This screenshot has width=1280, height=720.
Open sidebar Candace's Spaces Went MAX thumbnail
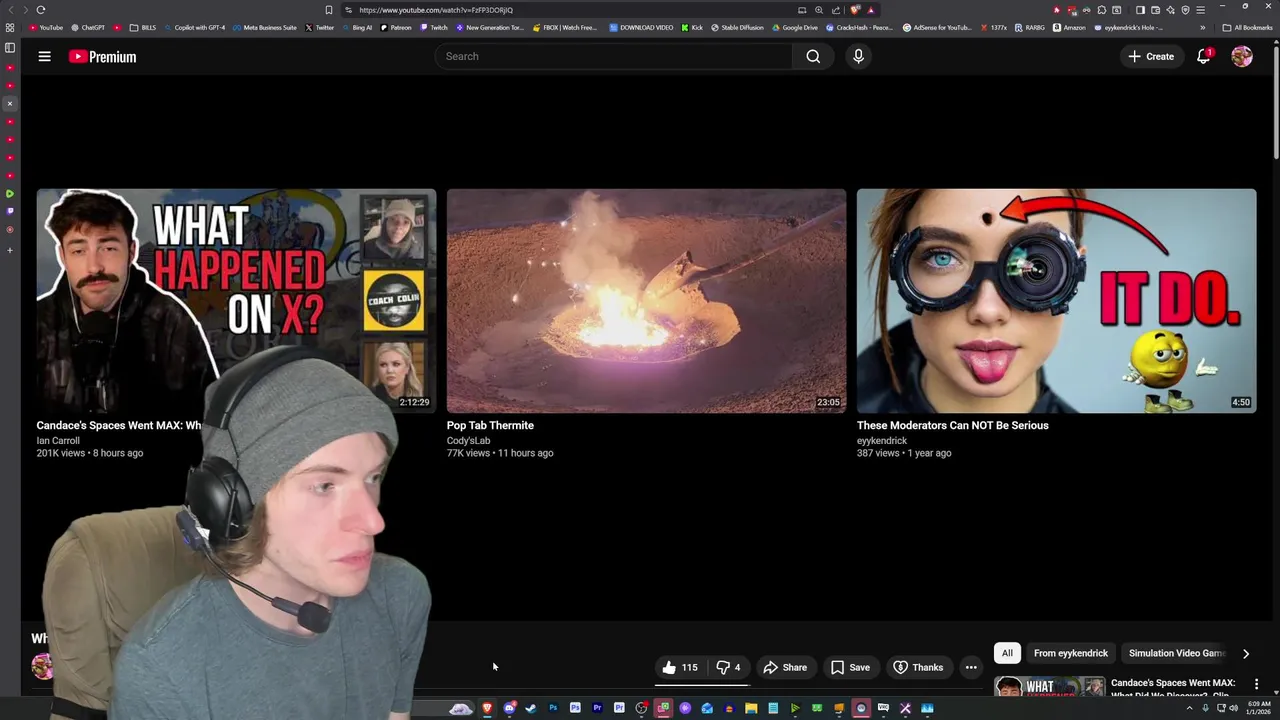(1049, 686)
